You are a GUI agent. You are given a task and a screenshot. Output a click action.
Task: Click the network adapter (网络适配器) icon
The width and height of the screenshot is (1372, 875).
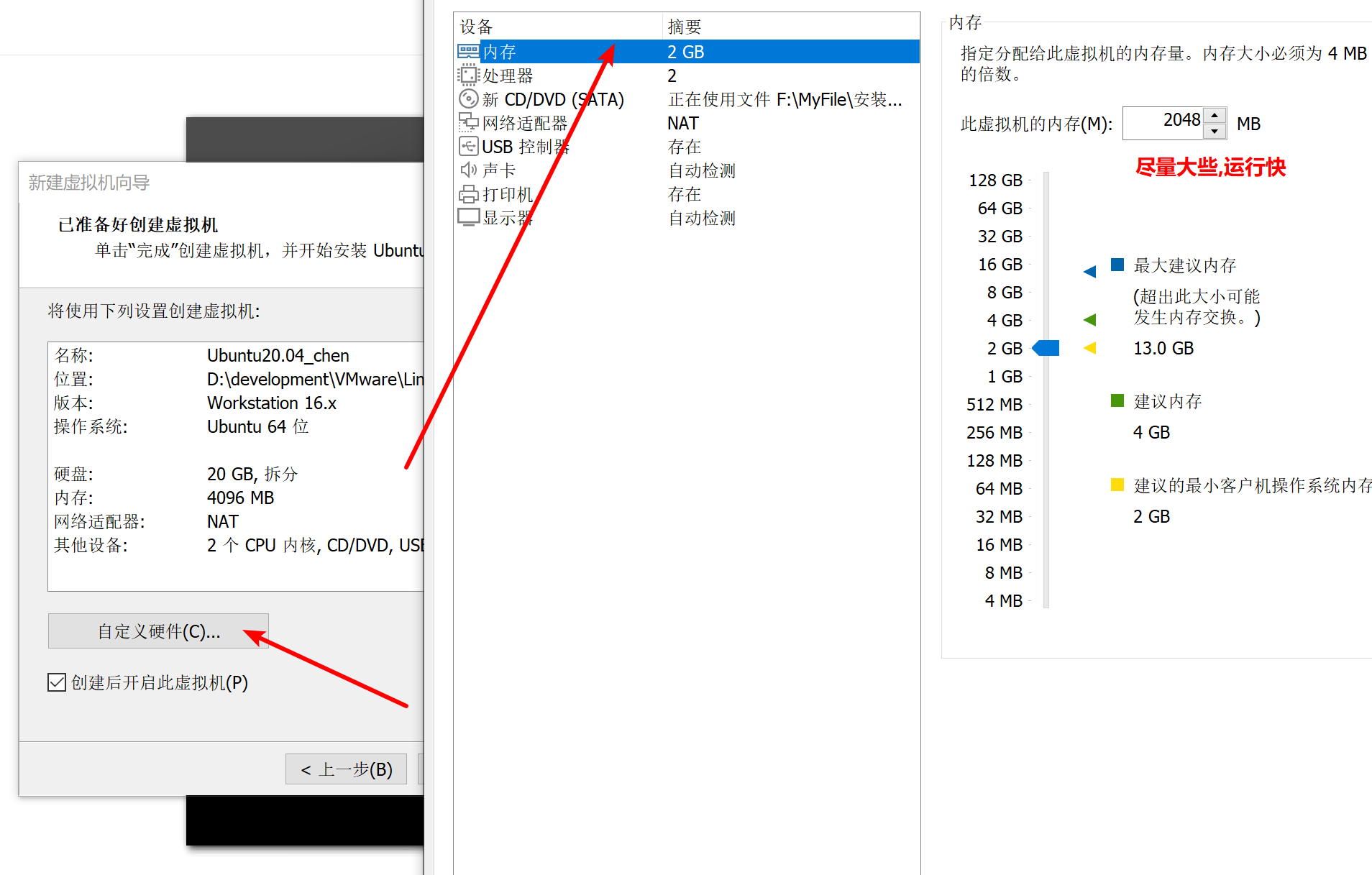click(469, 123)
